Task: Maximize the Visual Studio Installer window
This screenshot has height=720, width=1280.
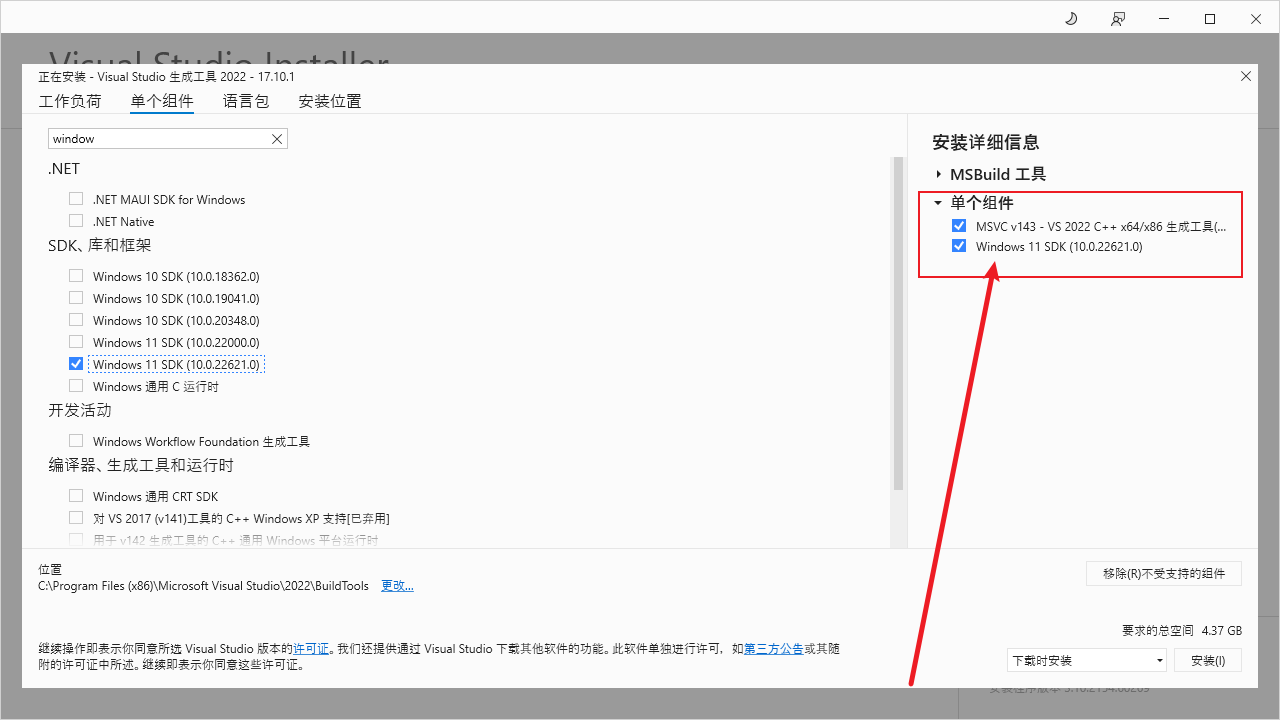Action: (x=1210, y=19)
